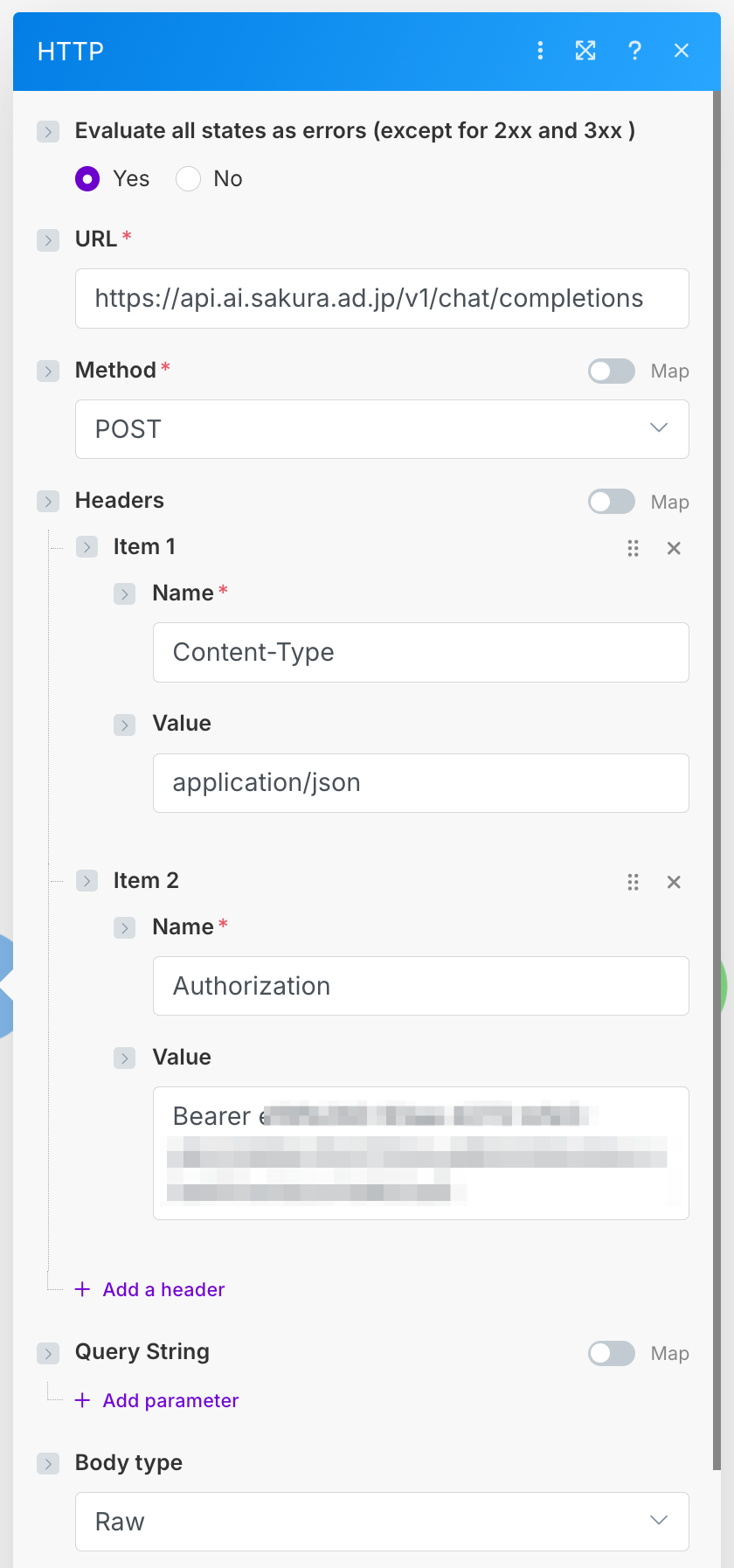Click the plus icon beside Add parameter
The image size is (734, 1568).
tap(83, 1400)
